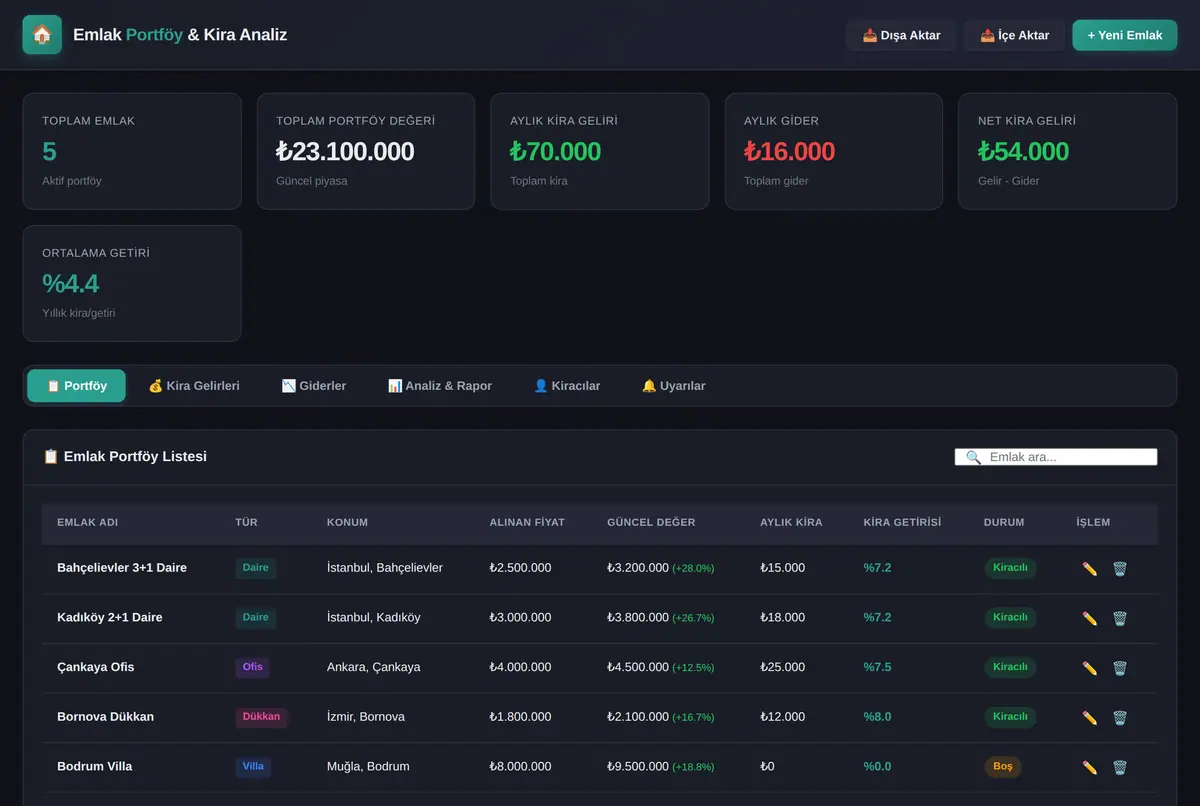Go to Analiz & Rapor tab
Viewport: 1200px width, 806px height.
440,386
